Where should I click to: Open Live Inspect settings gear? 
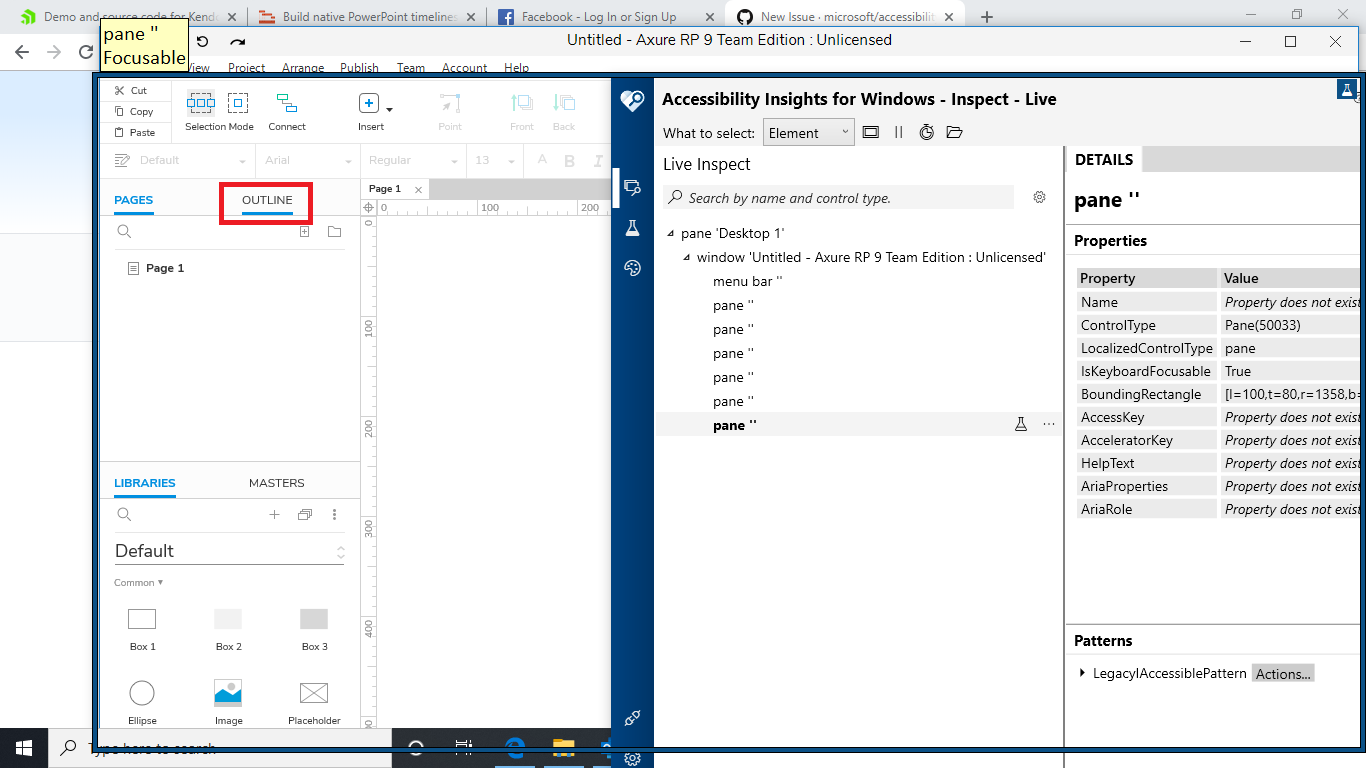(x=1039, y=198)
